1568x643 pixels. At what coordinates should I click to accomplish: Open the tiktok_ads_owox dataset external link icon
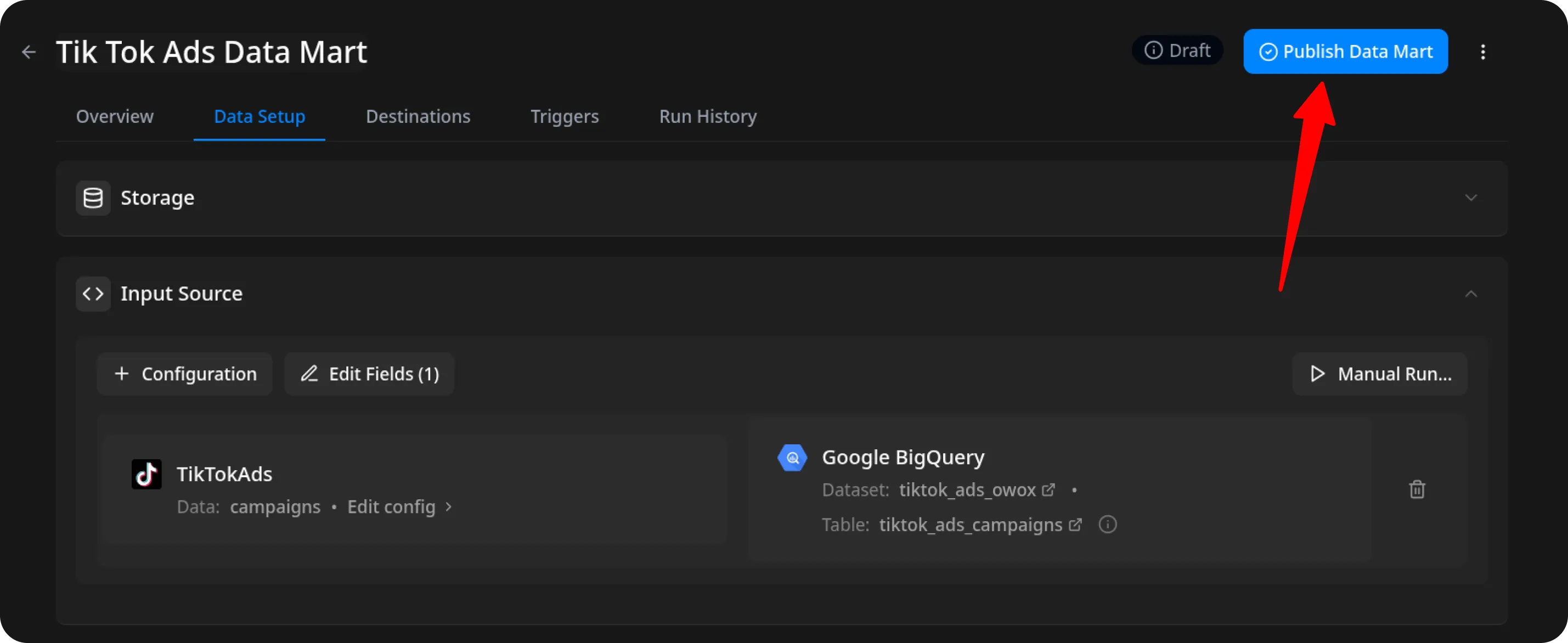pyautogui.click(x=1048, y=490)
